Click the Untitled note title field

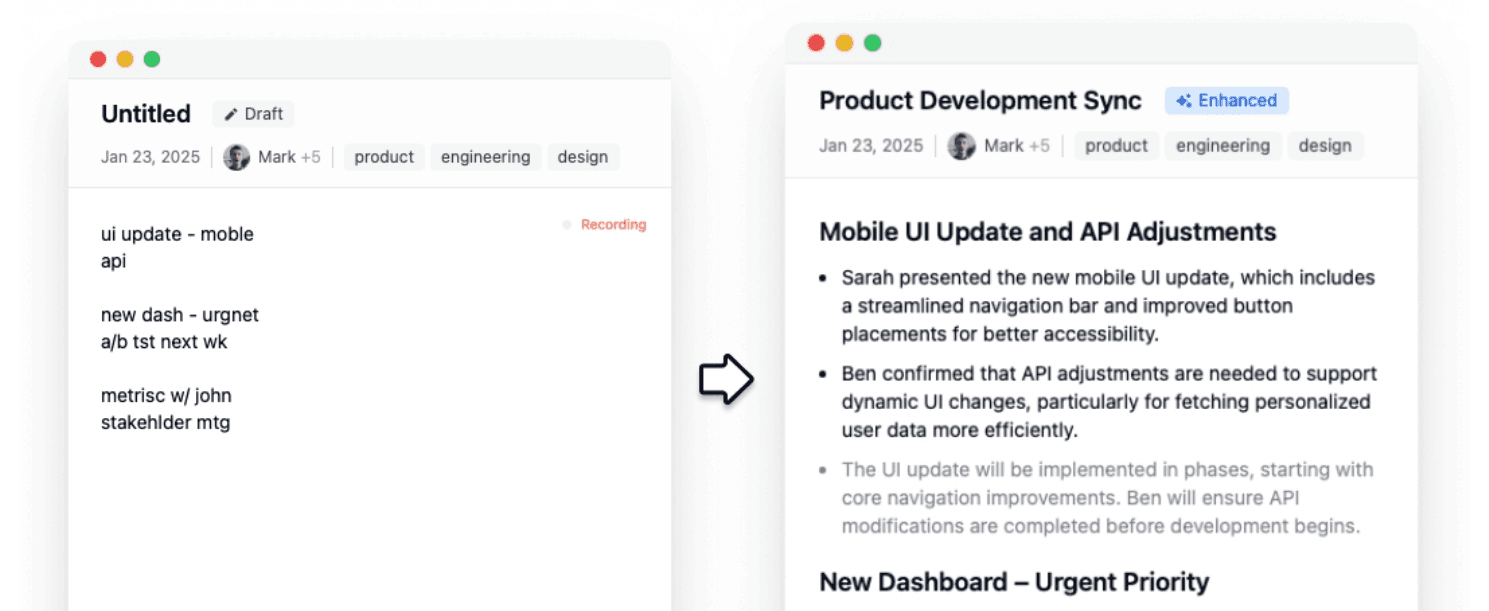tap(146, 114)
